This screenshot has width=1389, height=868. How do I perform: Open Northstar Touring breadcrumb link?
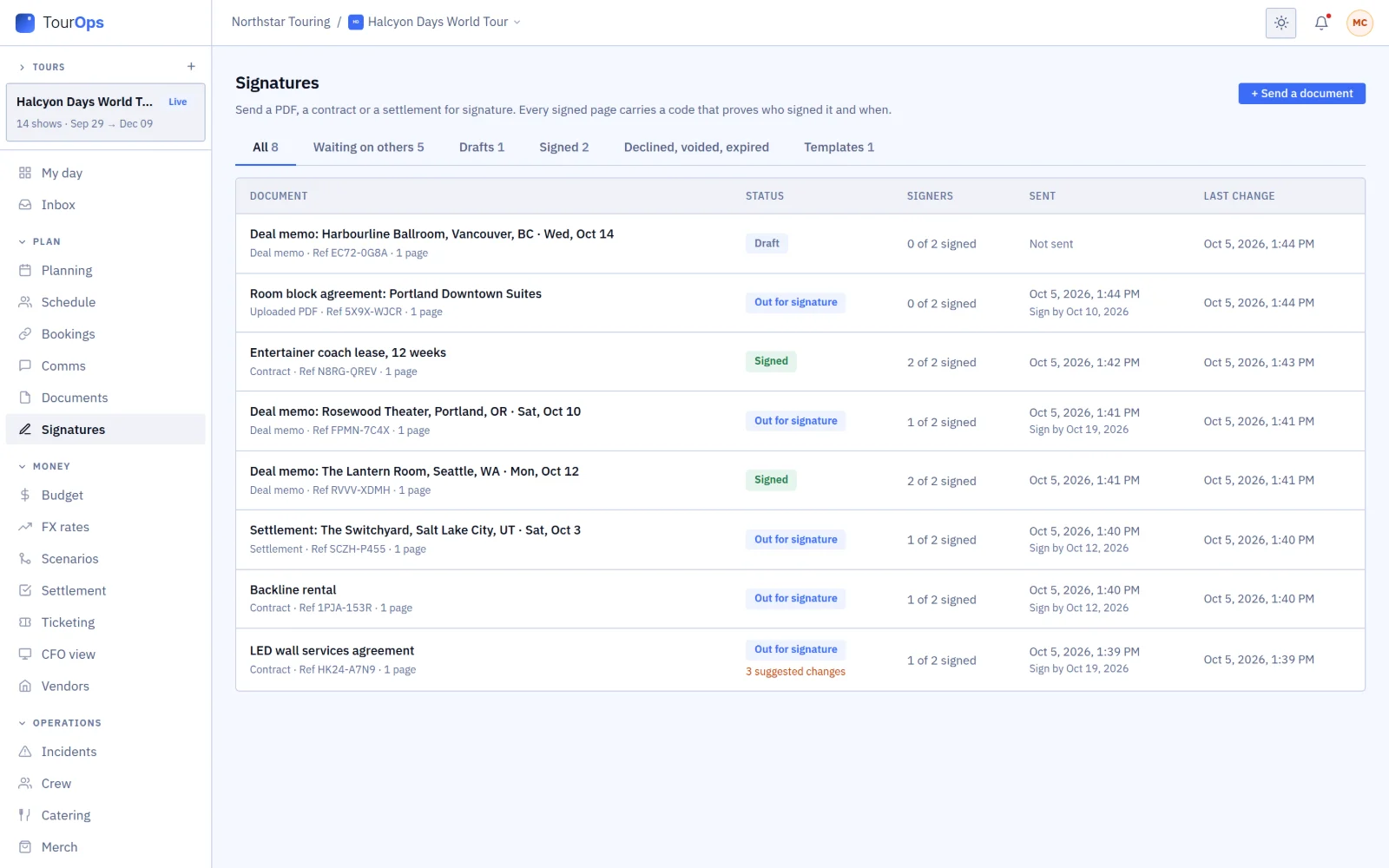click(x=281, y=23)
